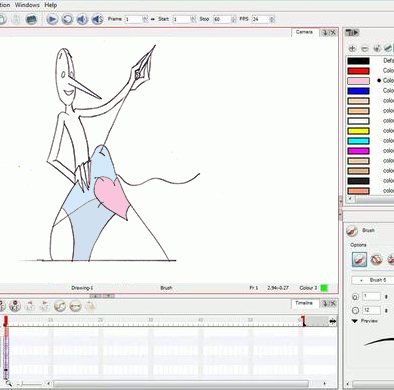Click the Camera view dock arrow icon
Image resolution: width=394 pixels, height=390 pixels.
click(x=325, y=32)
